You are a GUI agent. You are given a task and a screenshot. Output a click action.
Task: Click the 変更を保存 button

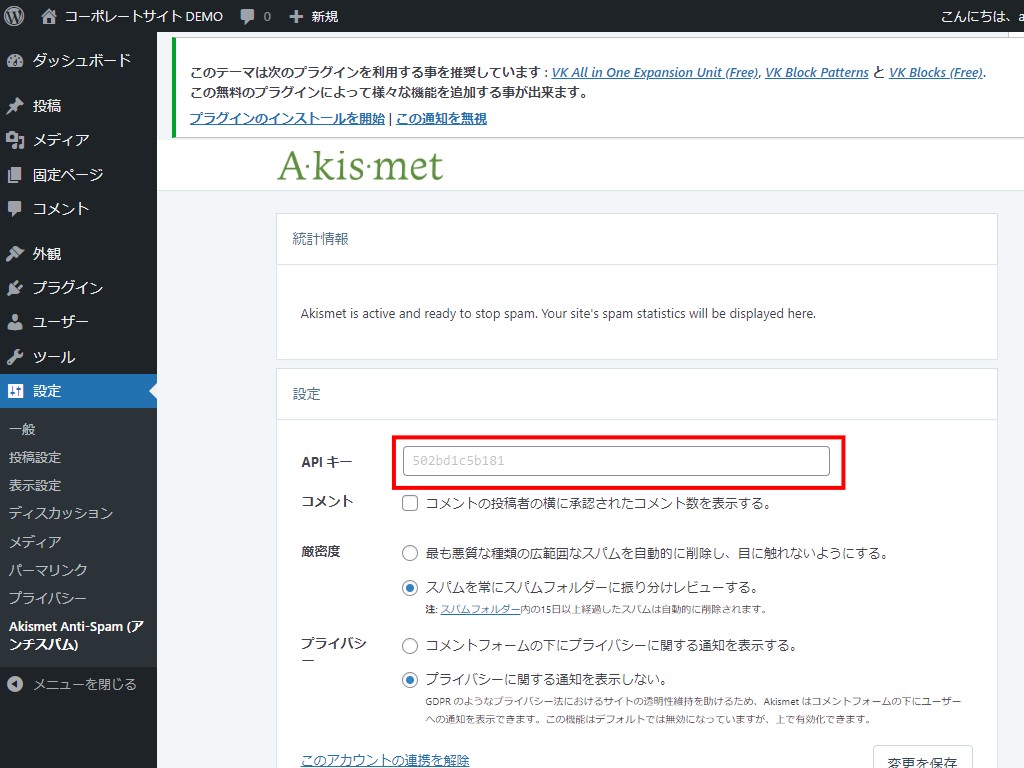coord(922,760)
